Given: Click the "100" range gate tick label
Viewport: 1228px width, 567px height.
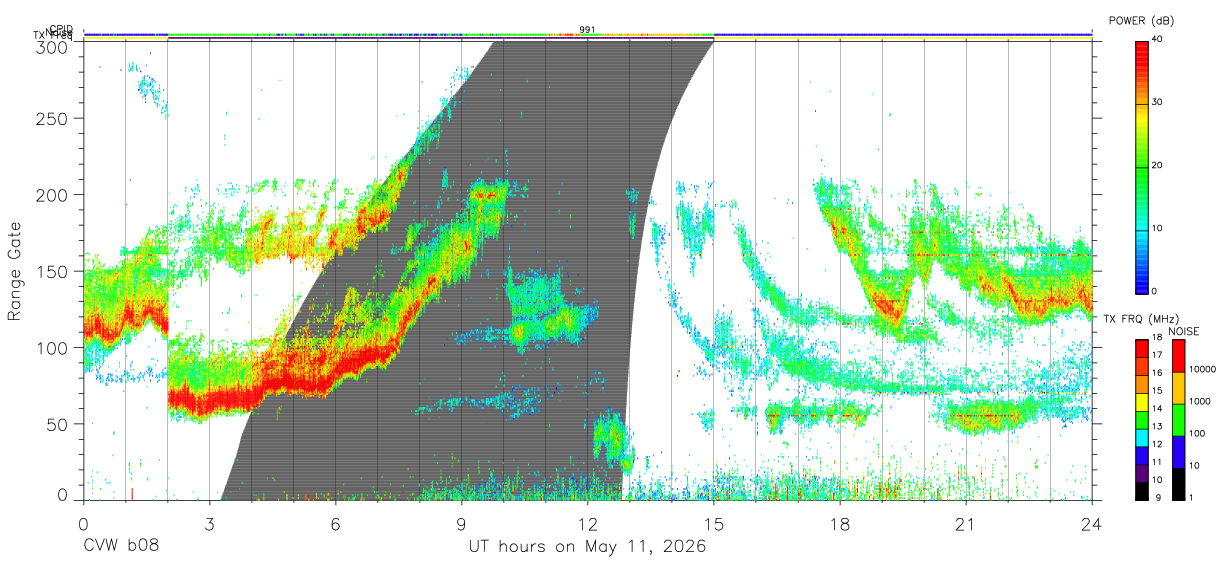Looking at the screenshot, I should (x=50, y=347).
